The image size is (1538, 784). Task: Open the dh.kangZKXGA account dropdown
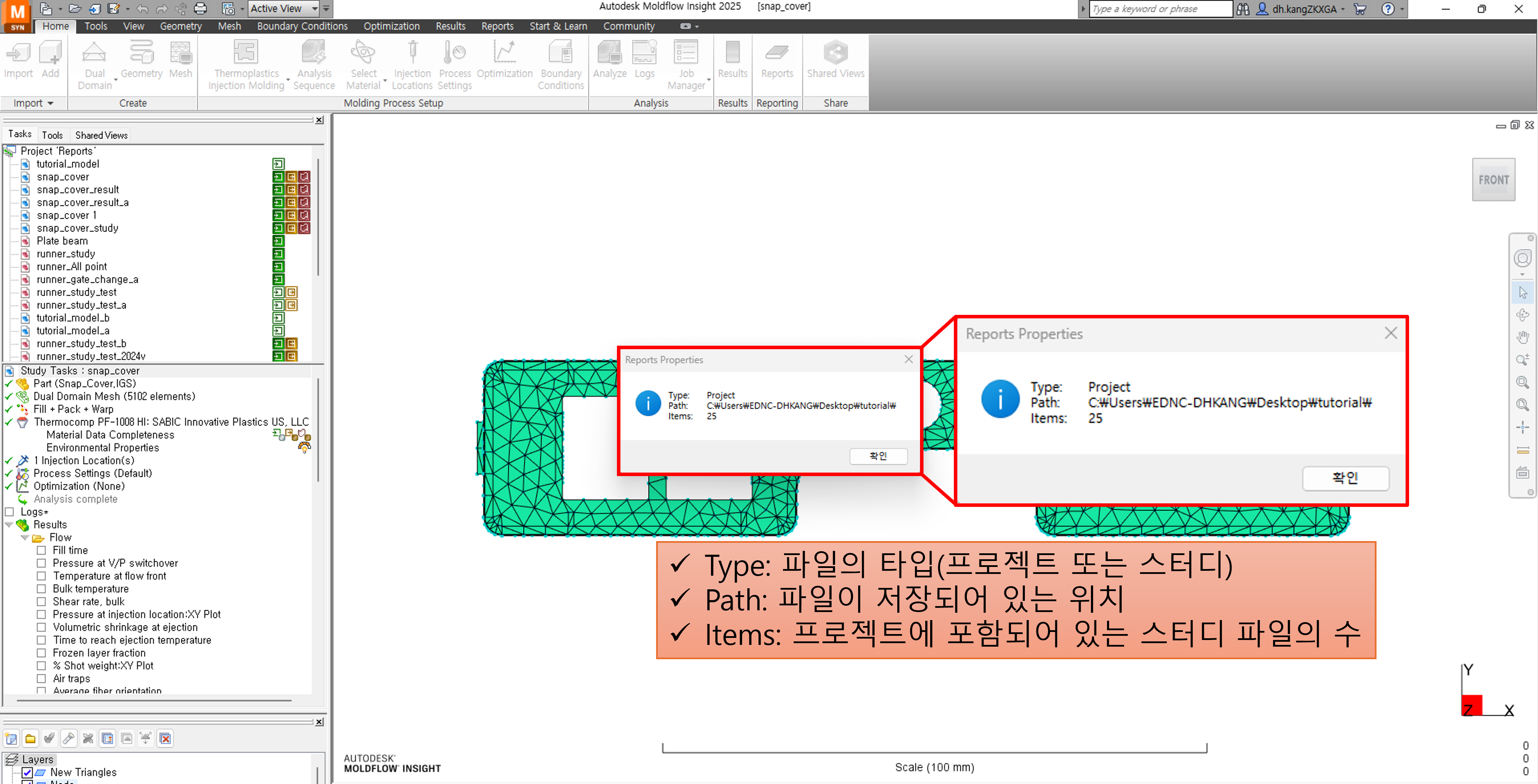click(x=1343, y=9)
